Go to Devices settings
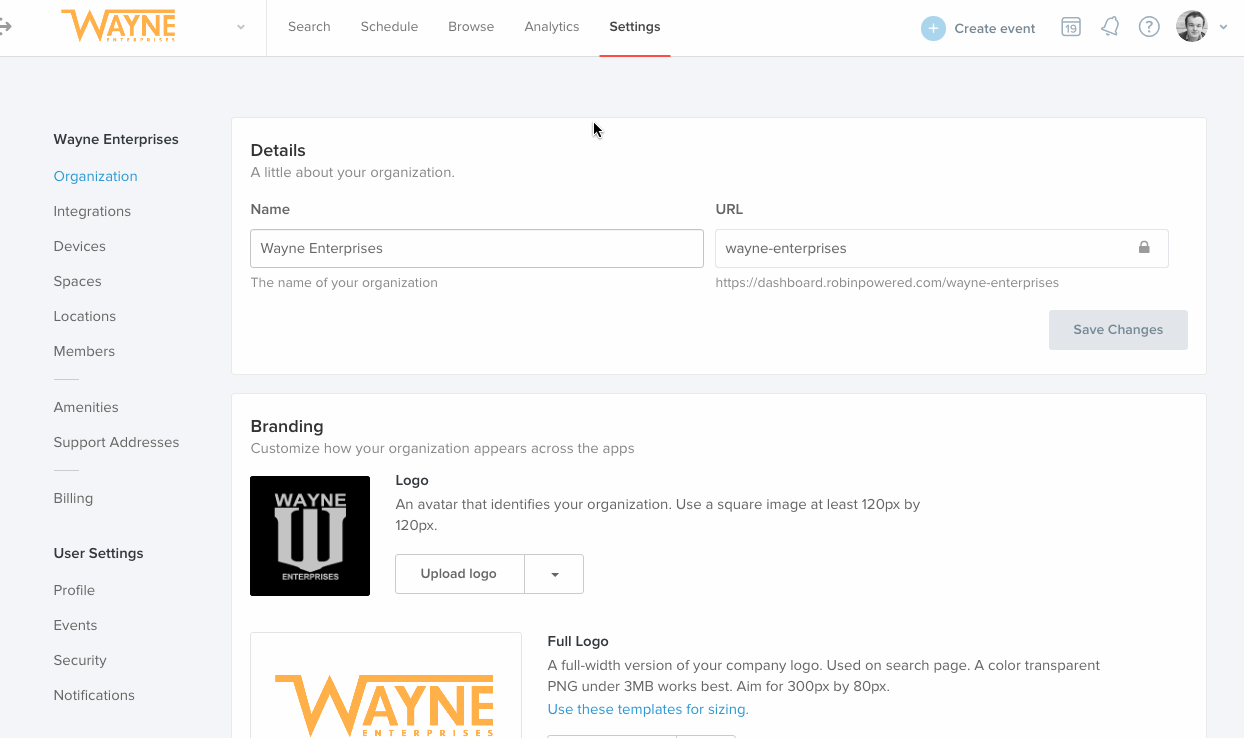Screen dimensions: 1244x738 pyautogui.click(x=79, y=246)
